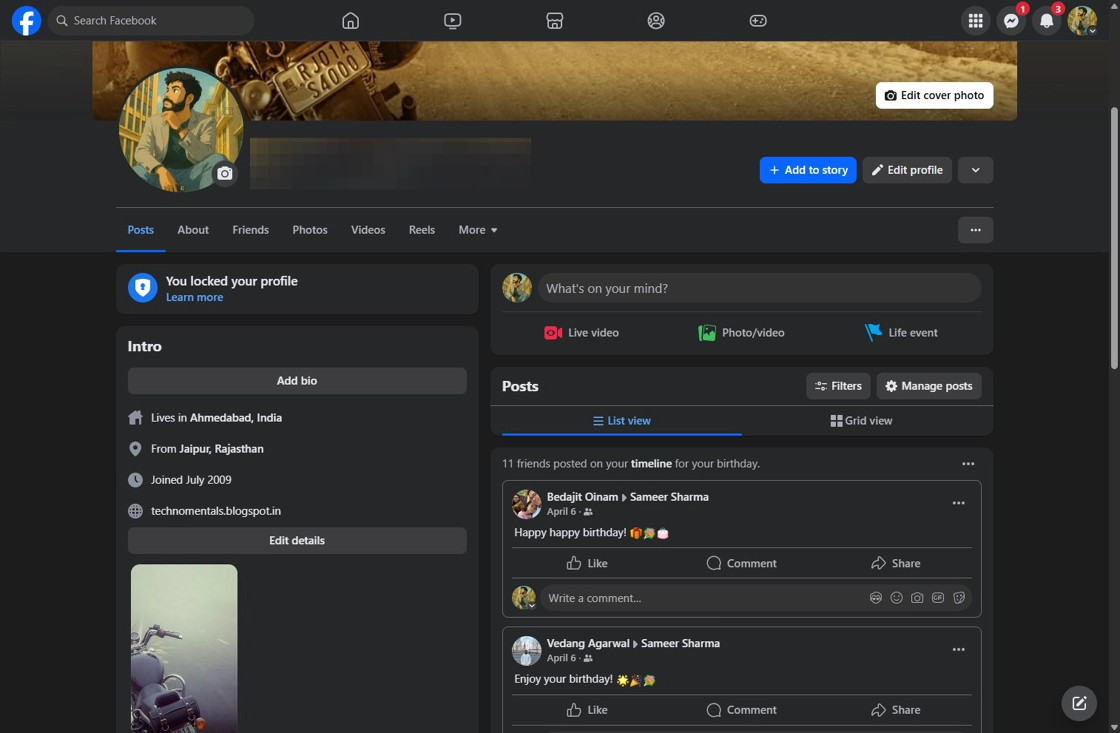The width and height of the screenshot is (1120, 733).
Task: Switch to the Photos tab
Action: coord(310,230)
